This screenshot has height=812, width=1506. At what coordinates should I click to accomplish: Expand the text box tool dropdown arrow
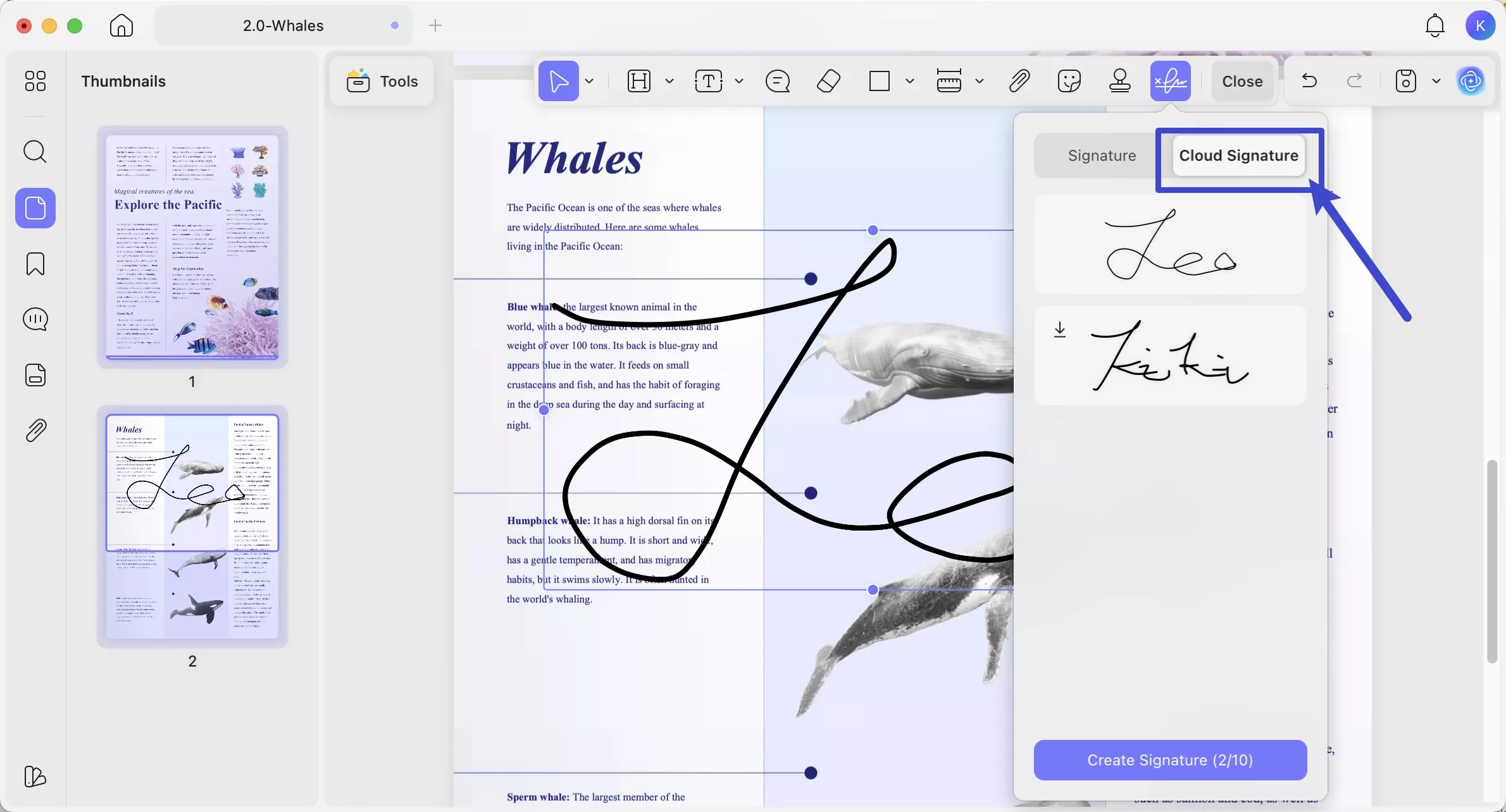739,82
